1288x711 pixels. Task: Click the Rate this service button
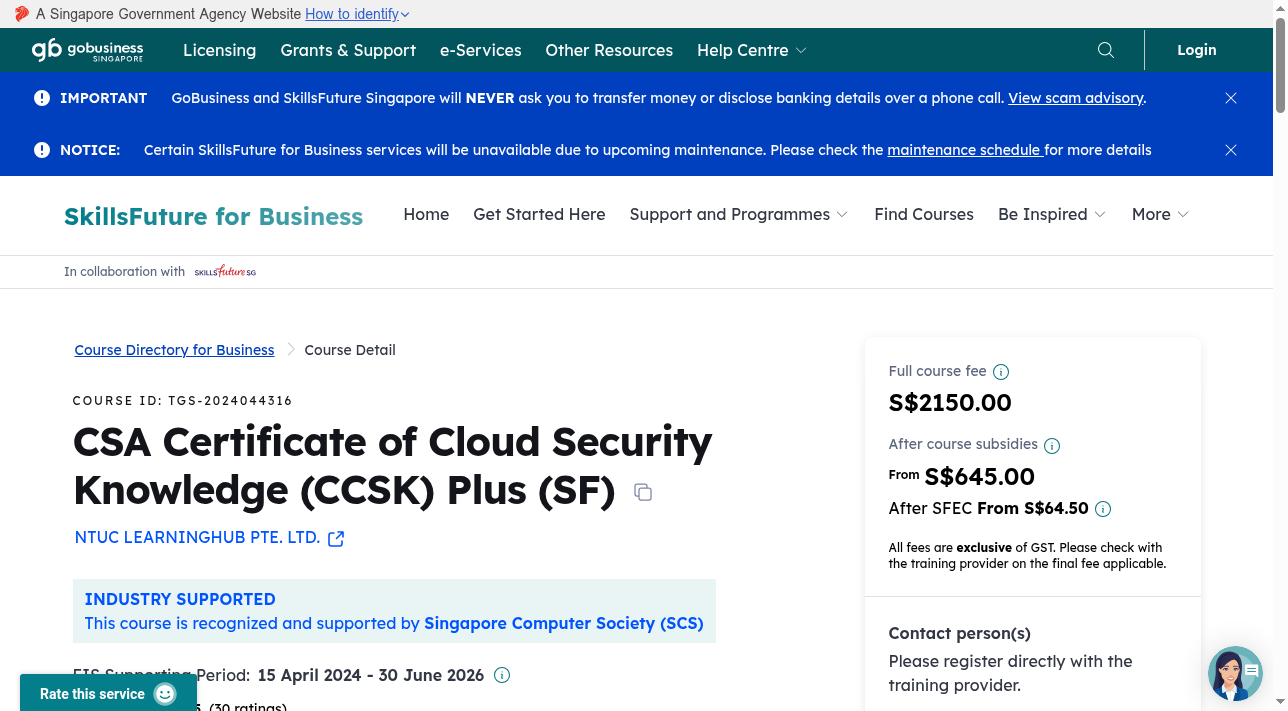coord(108,693)
